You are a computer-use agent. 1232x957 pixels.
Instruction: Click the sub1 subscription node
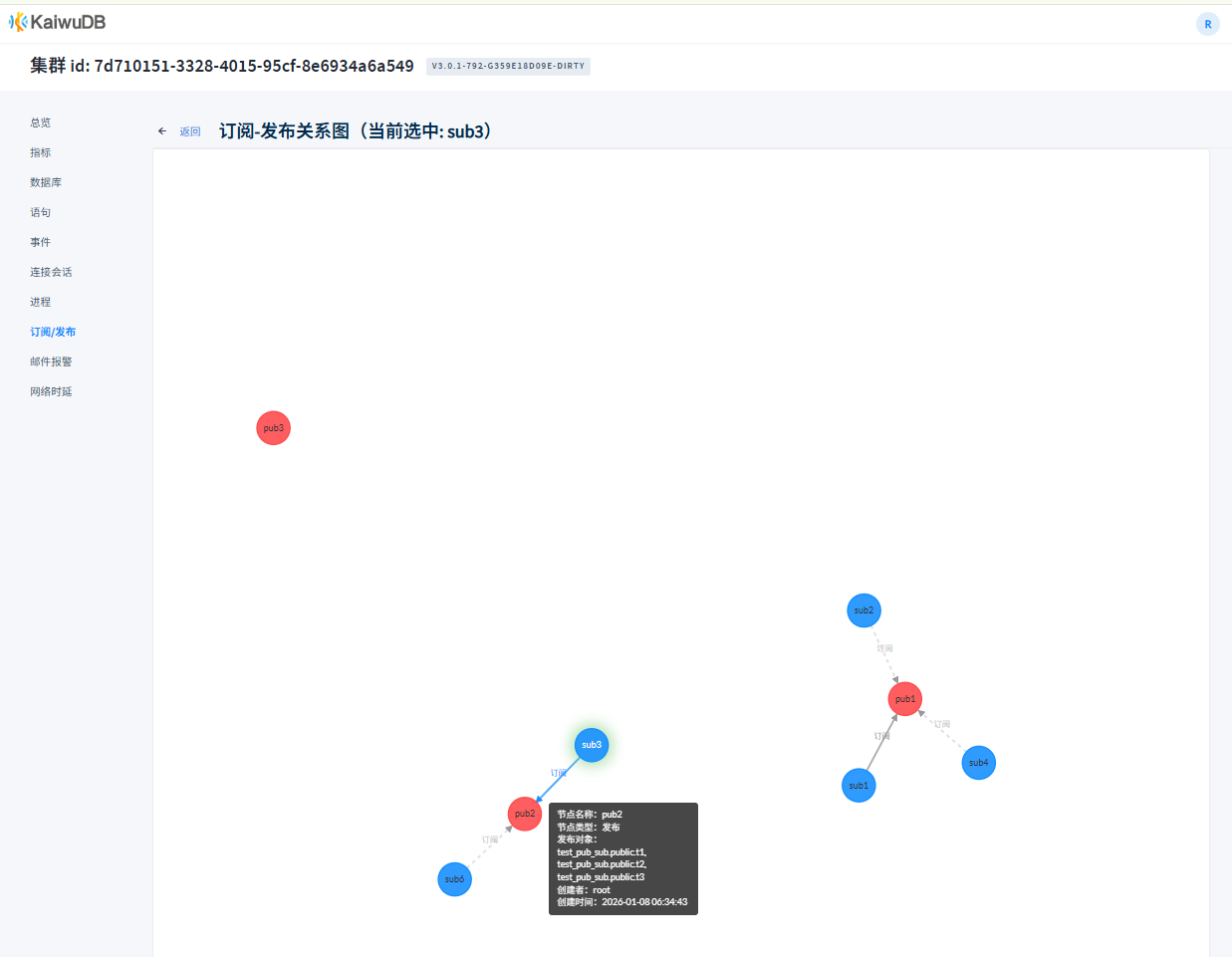coord(859,786)
